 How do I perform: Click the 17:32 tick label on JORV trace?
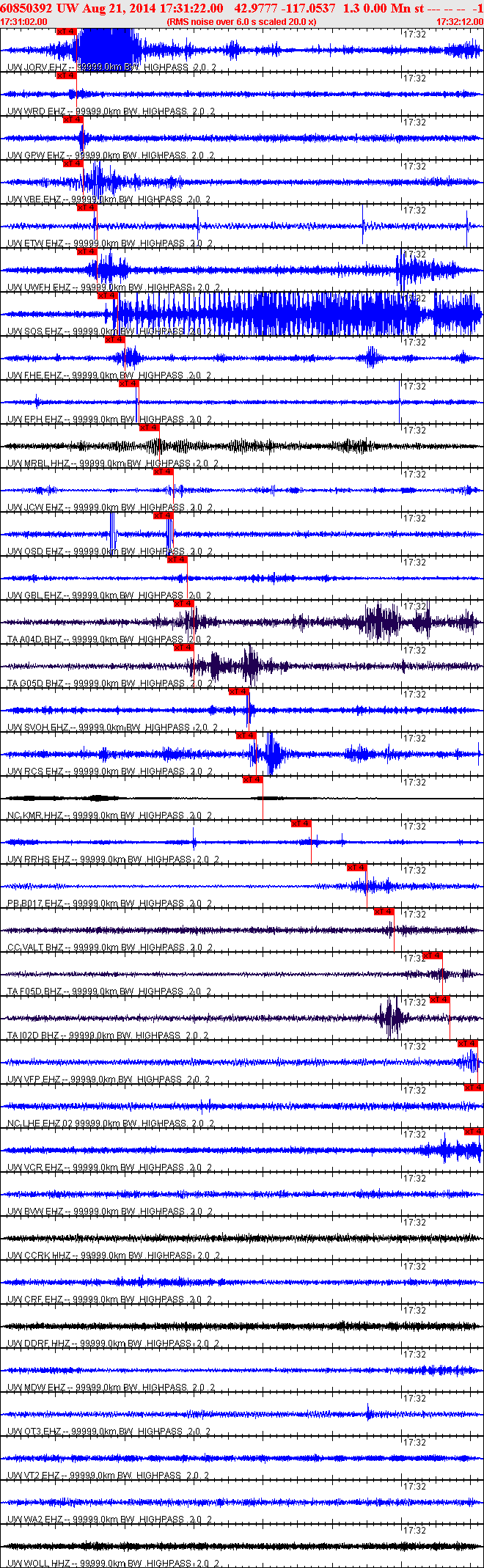pos(415,34)
